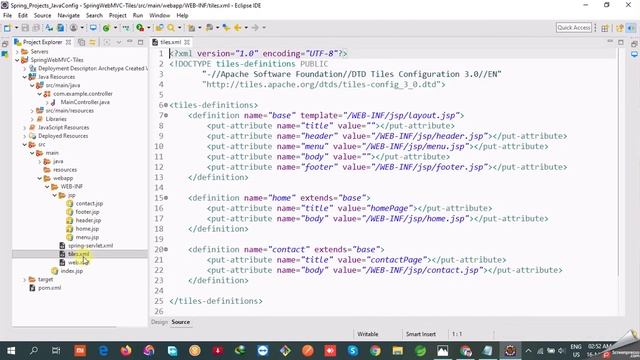The image size is (640, 360).
Task: Toggle Link with Editor in Project Explorer
Action: (93, 42)
